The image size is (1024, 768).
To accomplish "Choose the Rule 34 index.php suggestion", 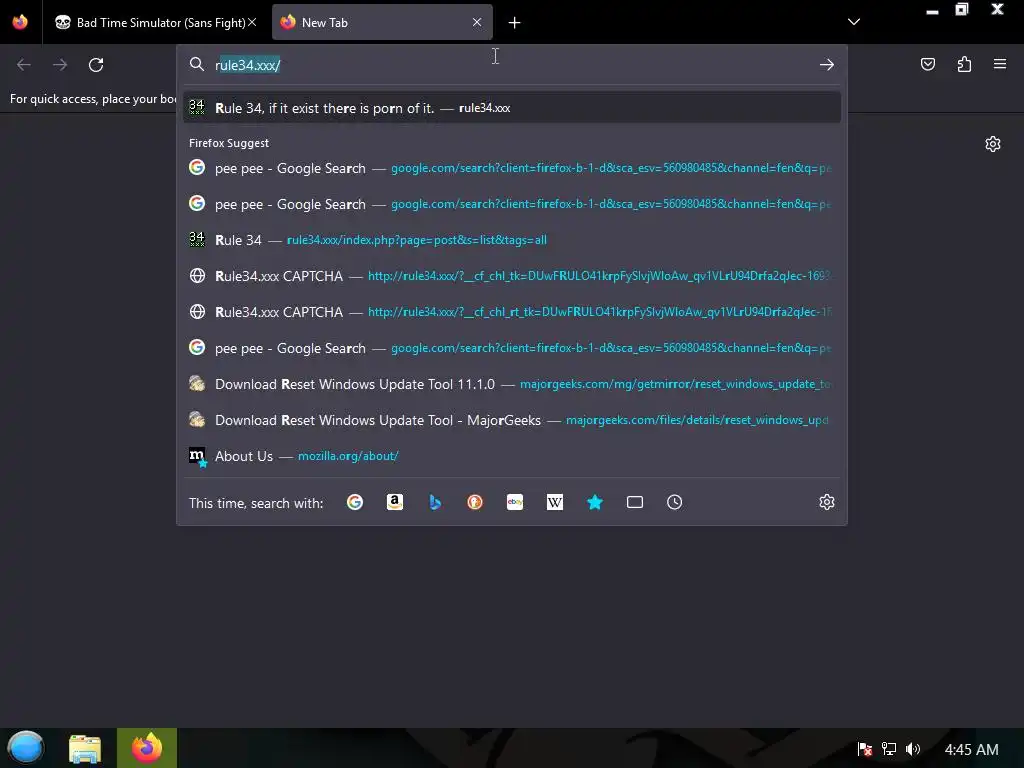I will [512, 240].
